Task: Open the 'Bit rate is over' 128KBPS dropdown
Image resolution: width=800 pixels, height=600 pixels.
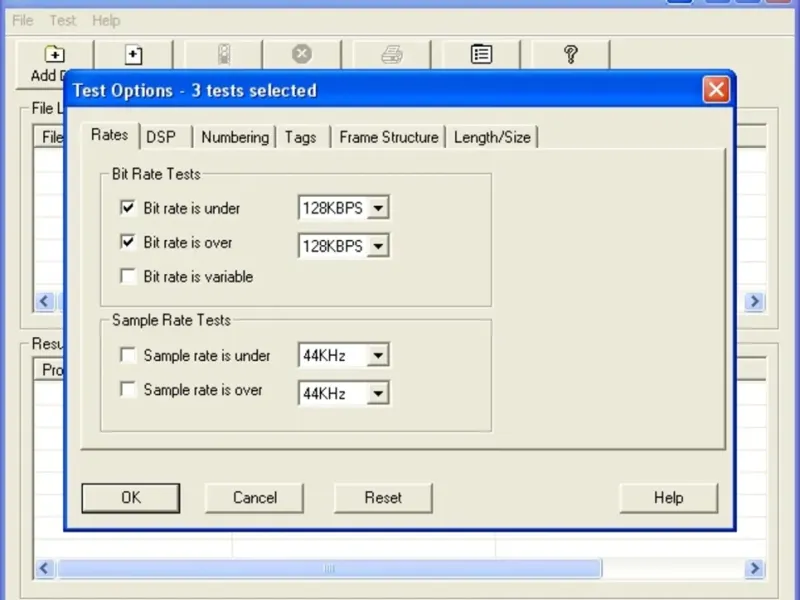Action: (378, 246)
